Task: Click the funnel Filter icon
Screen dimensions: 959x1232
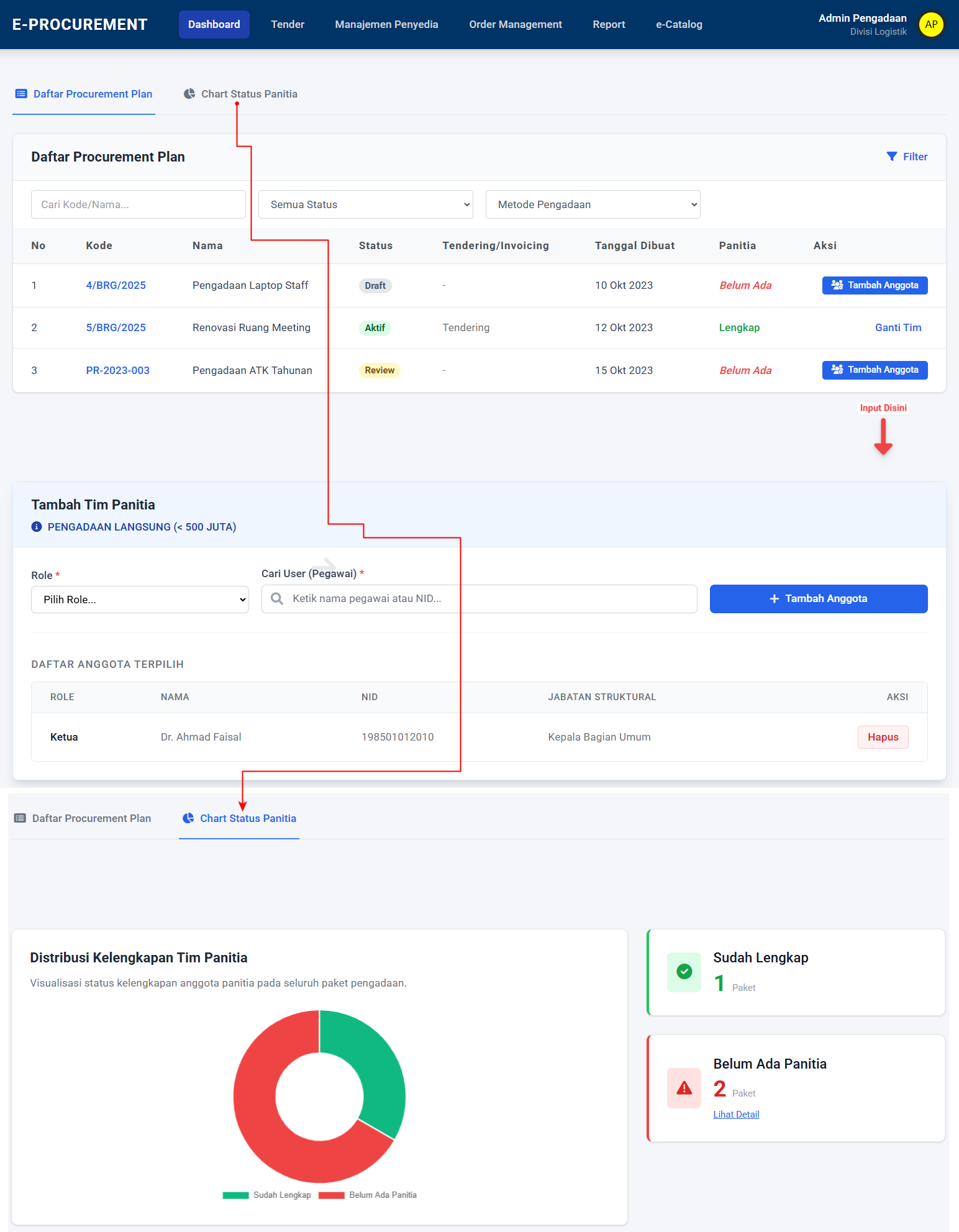Action: pyautogui.click(x=891, y=157)
